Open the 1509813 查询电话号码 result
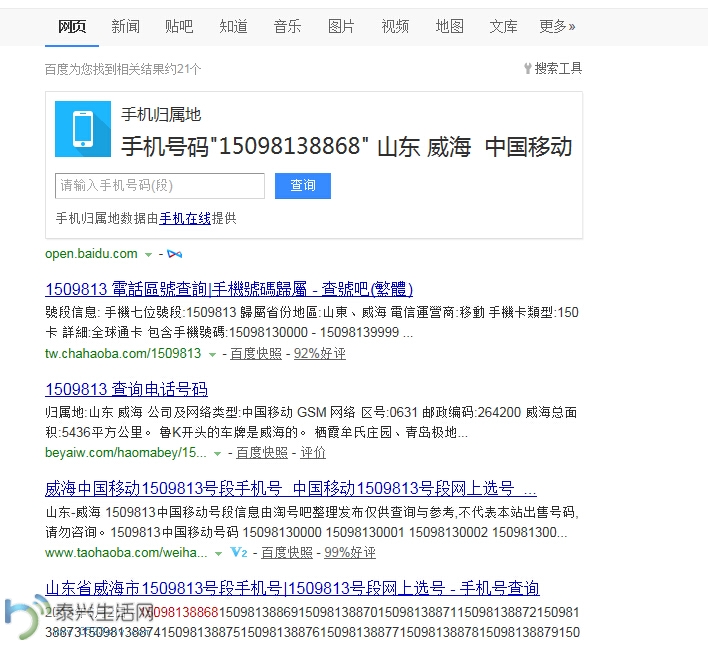This screenshot has width=708, height=645. 126,389
